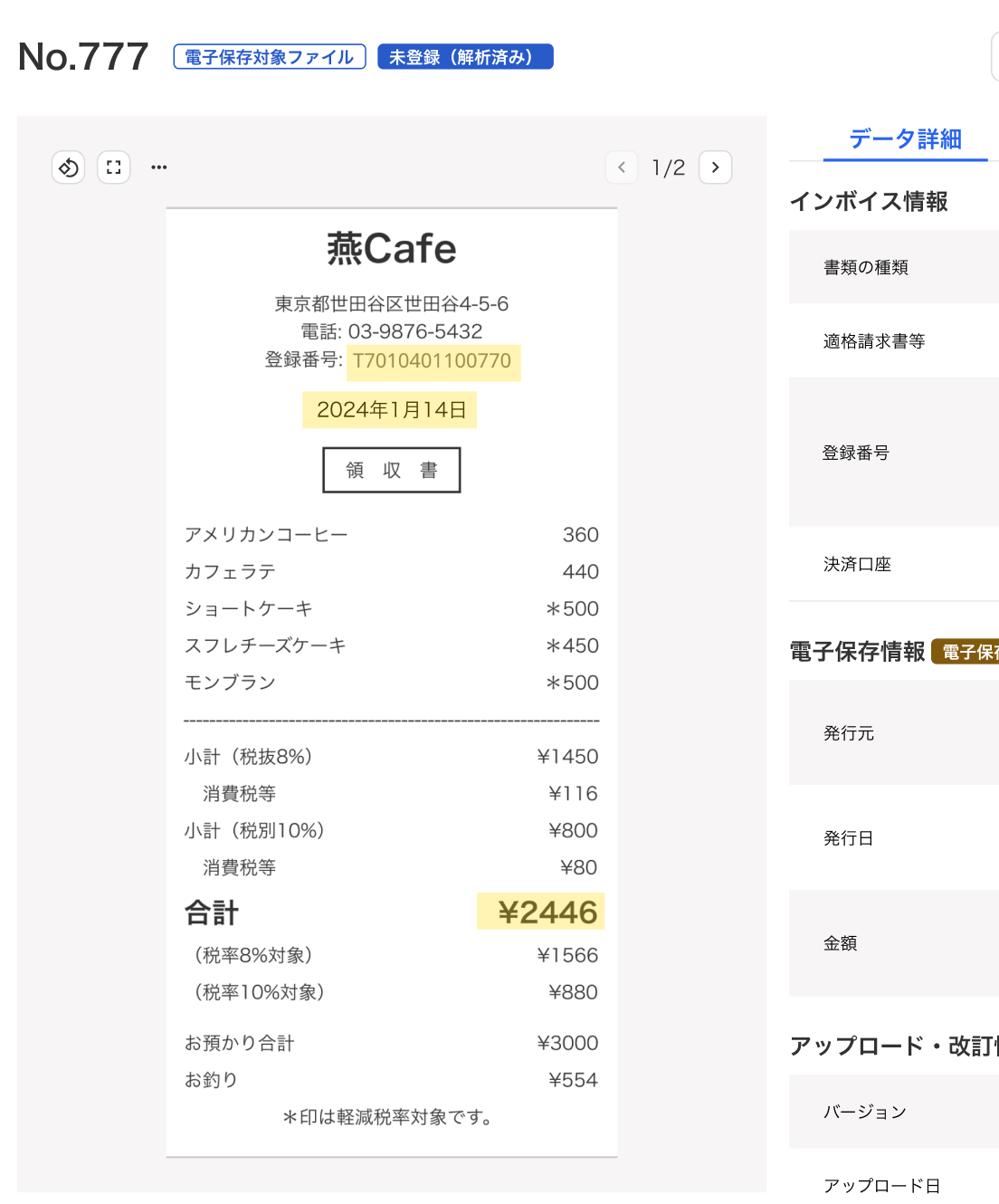The image size is (999, 1204).
Task: Click the previous page arrow
Action: pyautogui.click(x=622, y=167)
